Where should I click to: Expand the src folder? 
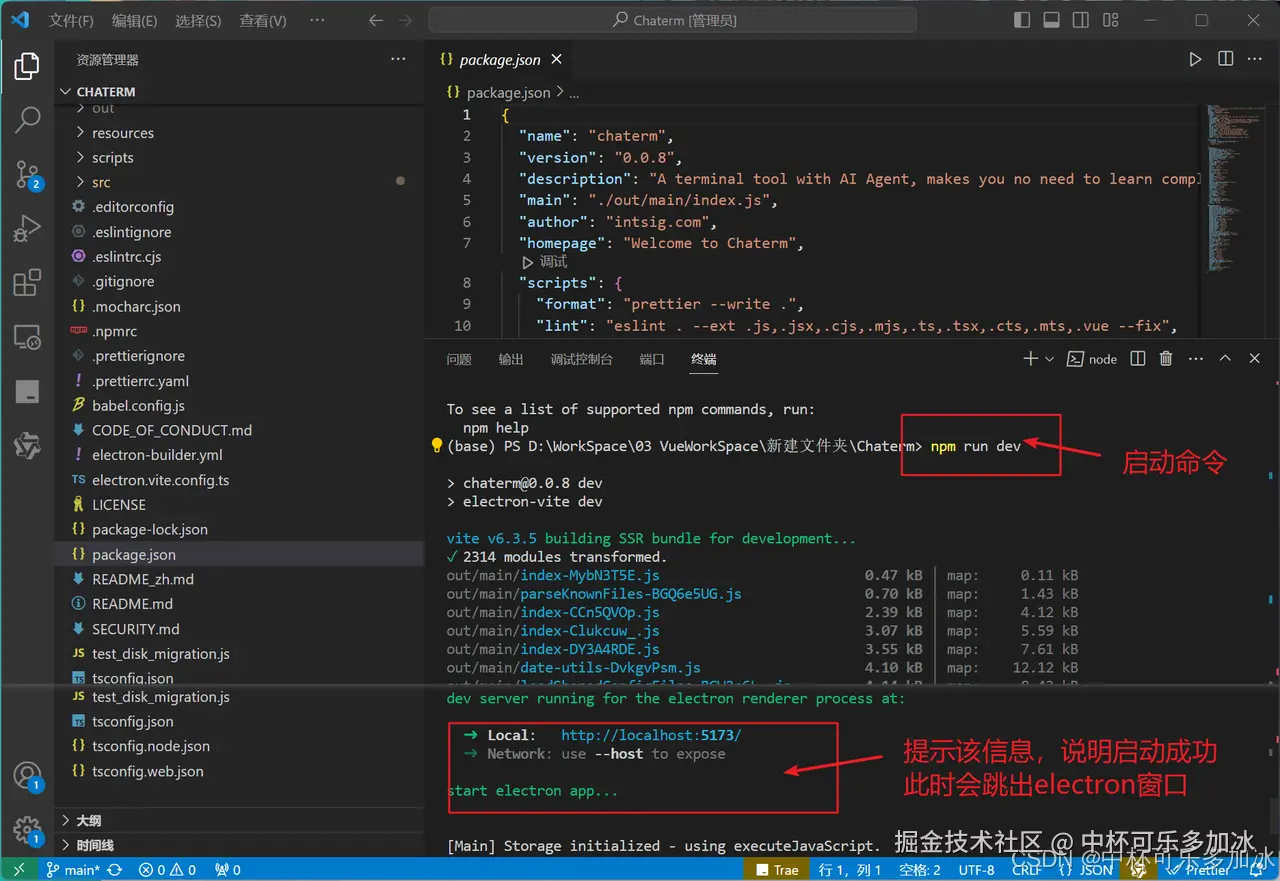(x=101, y=182)
